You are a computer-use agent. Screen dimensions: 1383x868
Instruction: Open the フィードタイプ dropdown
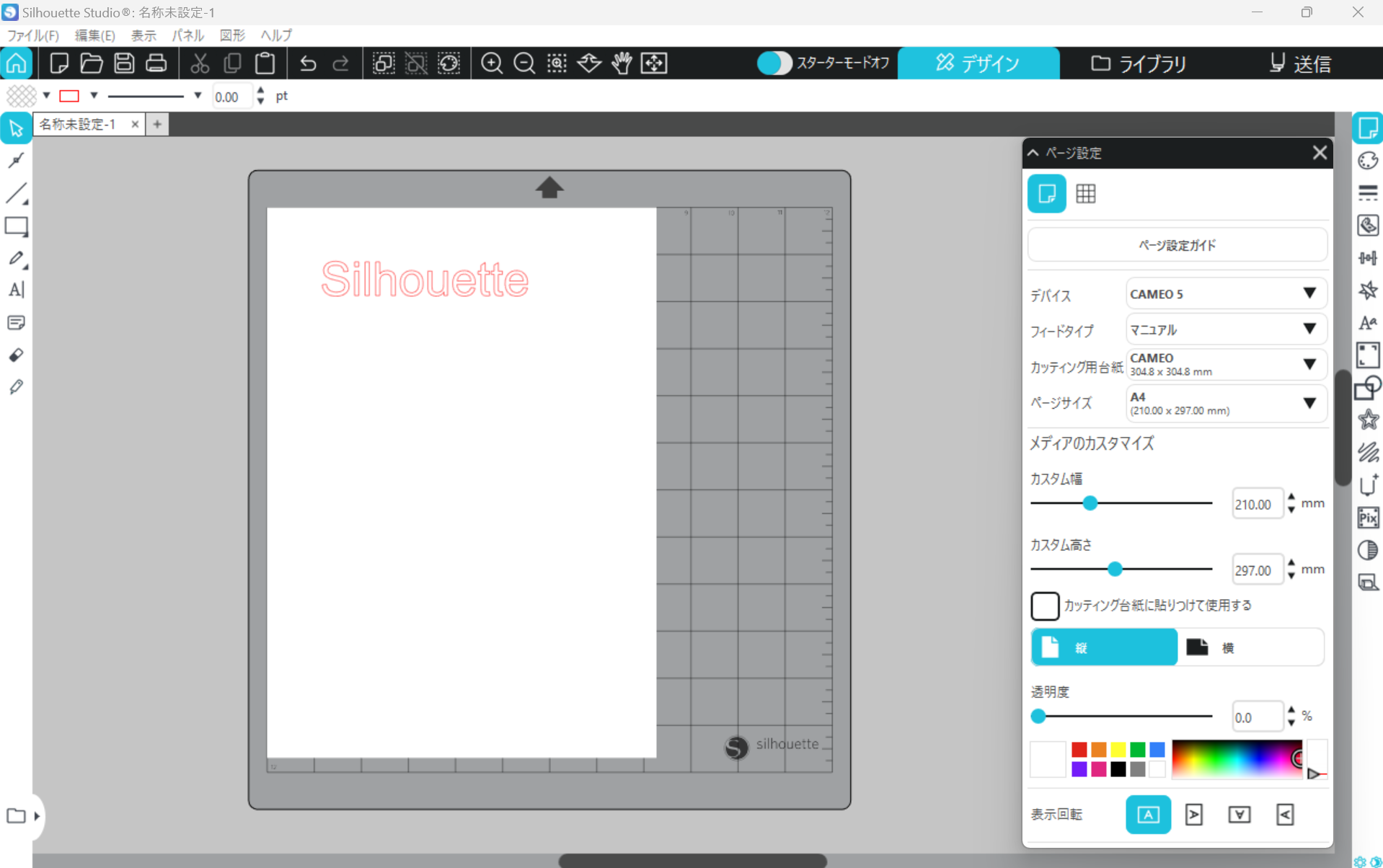[1226, 329]
